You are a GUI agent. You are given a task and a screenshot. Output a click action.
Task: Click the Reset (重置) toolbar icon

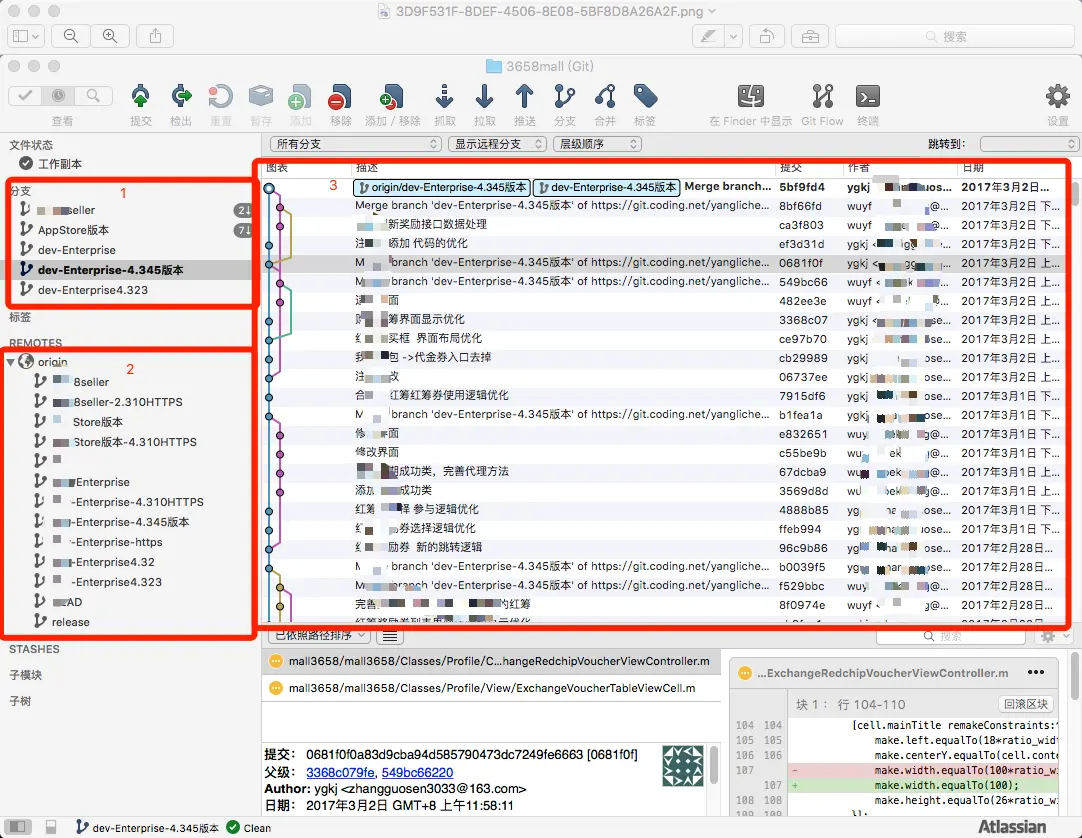[x=220, y=97]
